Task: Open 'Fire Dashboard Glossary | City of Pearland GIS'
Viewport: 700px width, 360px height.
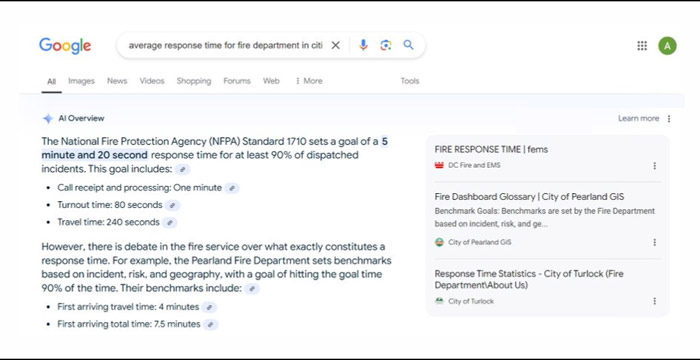Action: (529, 197)
